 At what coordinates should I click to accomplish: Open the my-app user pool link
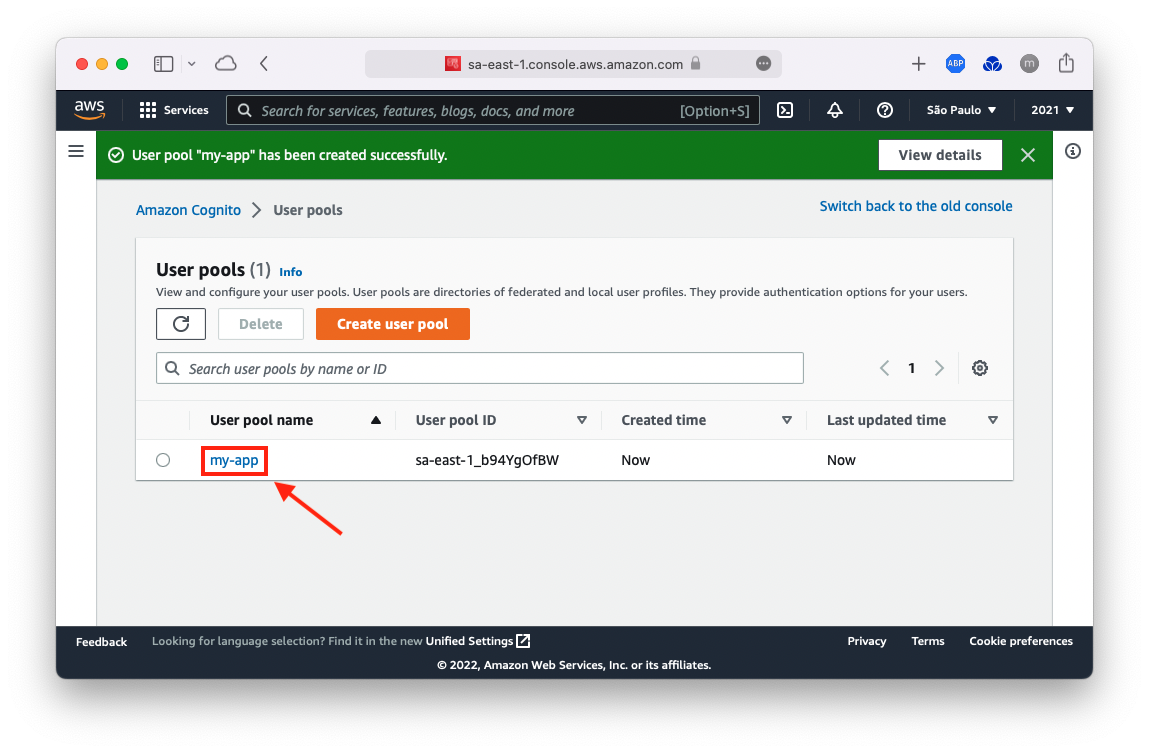coord(234,460)
